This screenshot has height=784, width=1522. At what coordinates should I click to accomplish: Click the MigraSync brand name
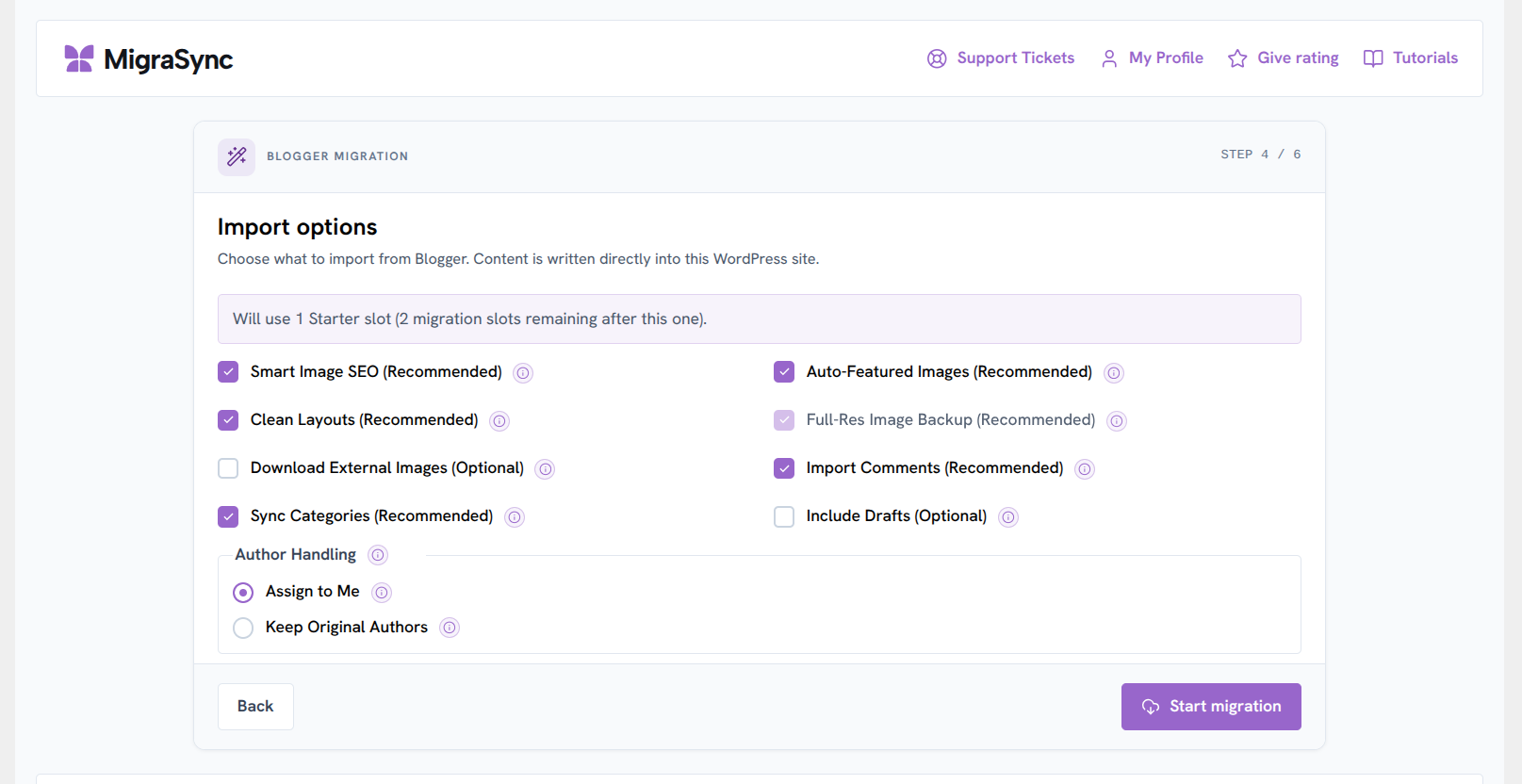[168, 59]
